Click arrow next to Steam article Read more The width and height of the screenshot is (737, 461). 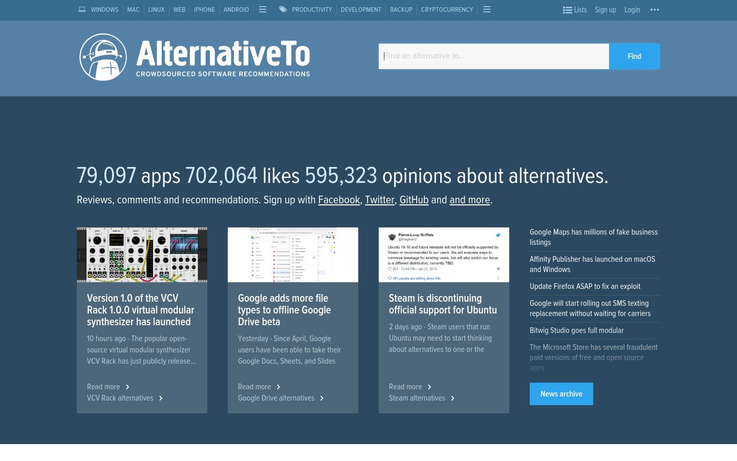tap(429, 387)
